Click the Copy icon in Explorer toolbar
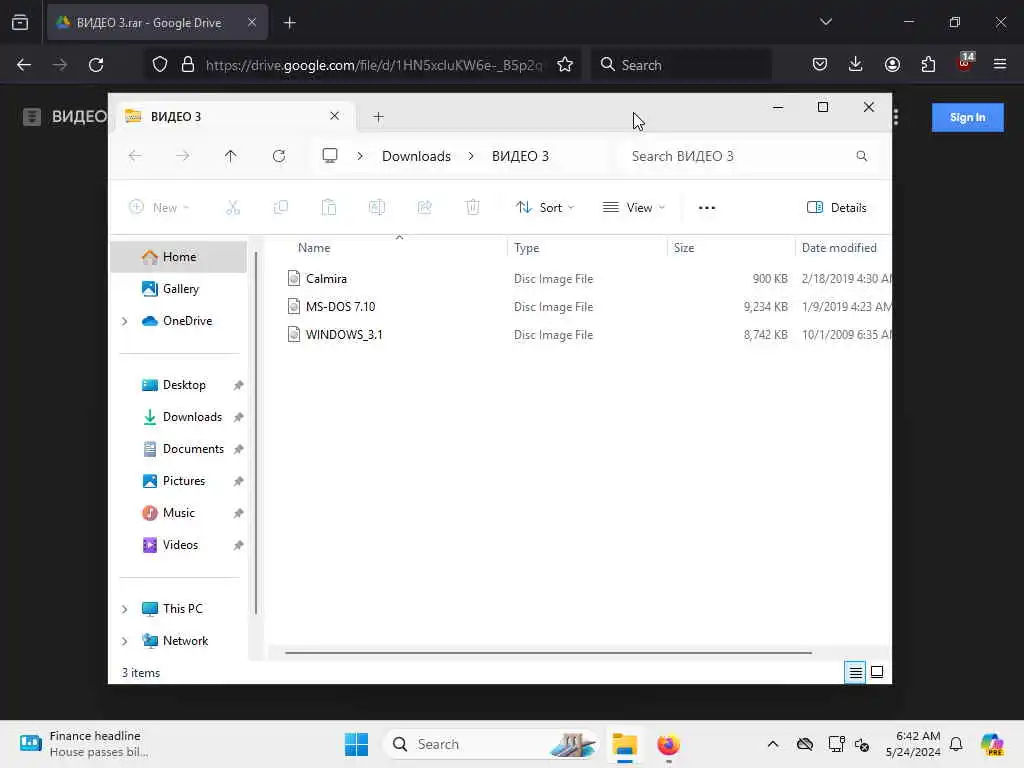 [x=281, y=208]
